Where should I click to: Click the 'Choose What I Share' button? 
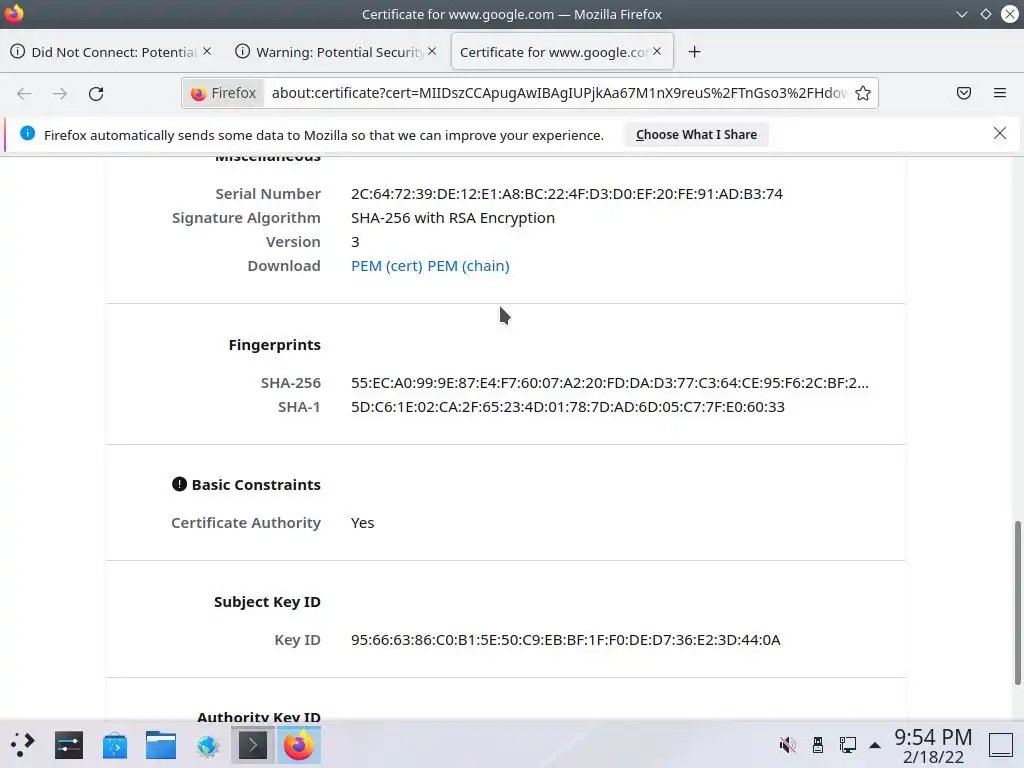click(696, 135)
